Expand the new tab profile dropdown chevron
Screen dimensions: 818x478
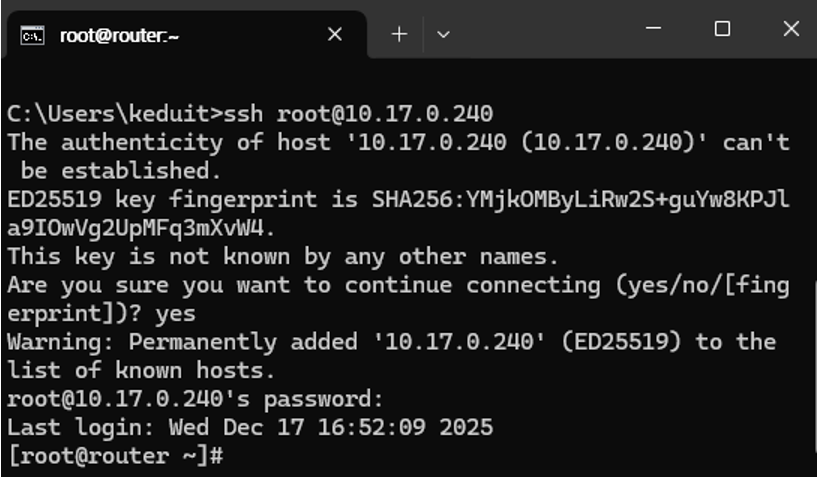point(443,34)
